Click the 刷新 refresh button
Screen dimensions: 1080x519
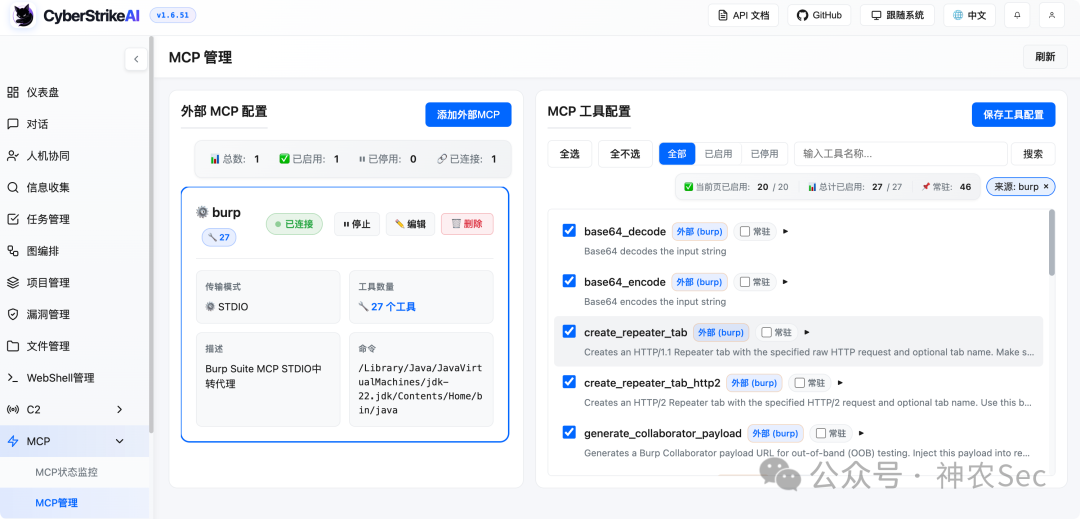(1045, 57)
